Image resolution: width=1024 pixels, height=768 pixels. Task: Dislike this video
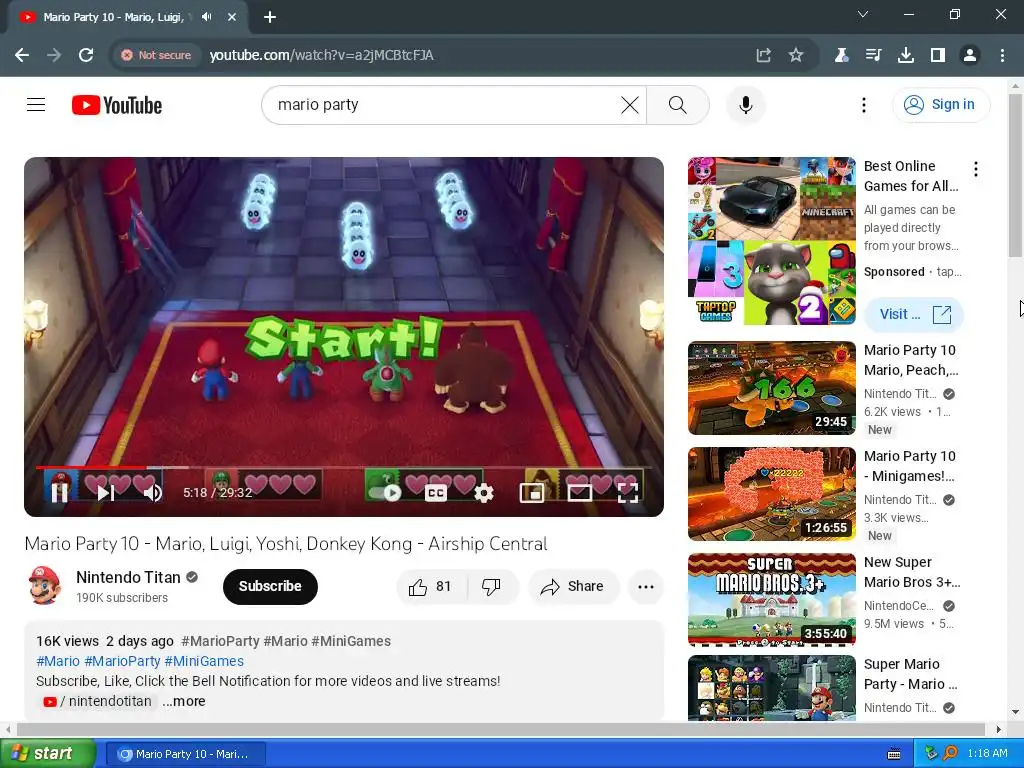(x=492, y=586)
